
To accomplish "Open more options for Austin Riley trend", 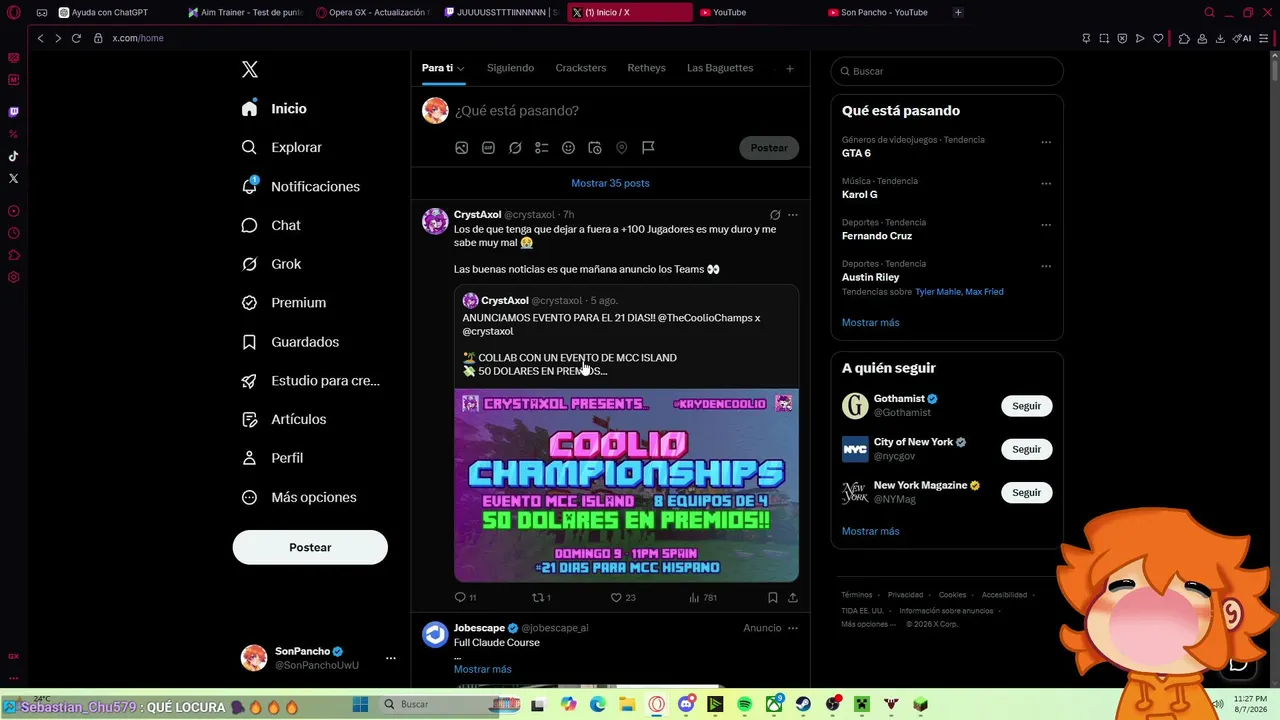I will pos(1046,266).
